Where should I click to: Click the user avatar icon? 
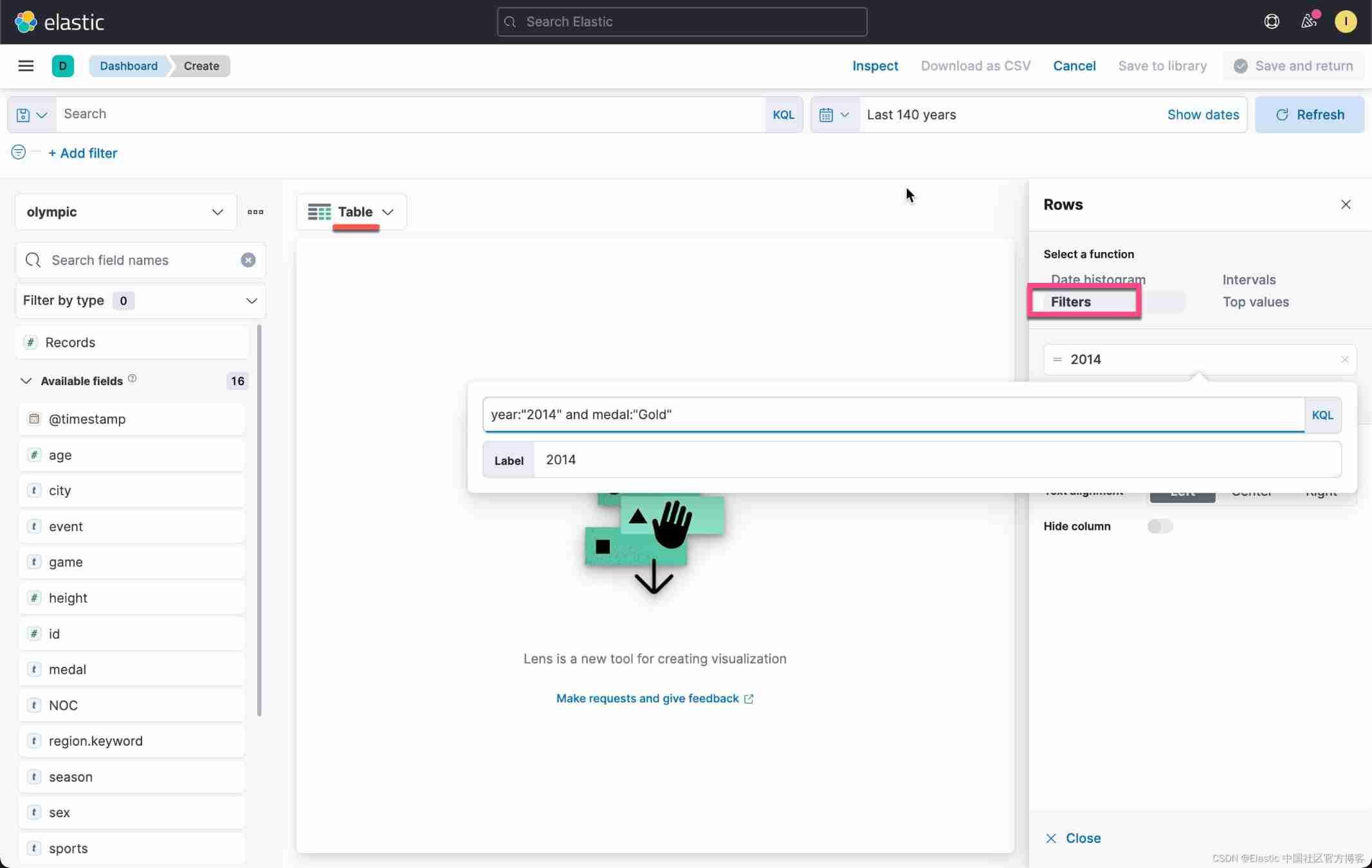[1345, 21]
